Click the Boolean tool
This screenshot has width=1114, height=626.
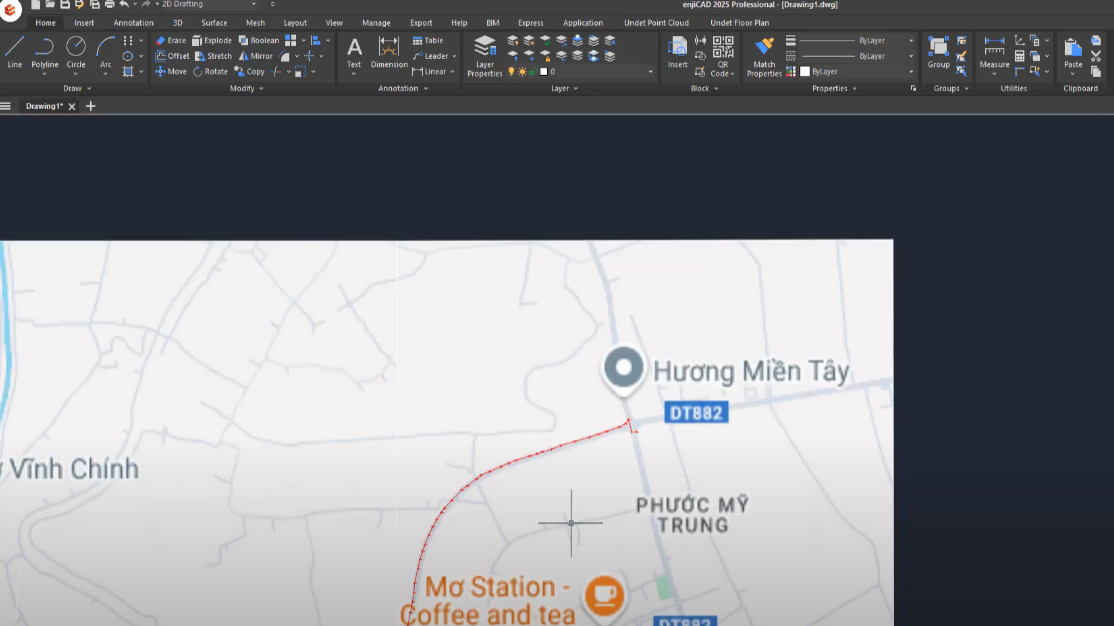(259, 41)
